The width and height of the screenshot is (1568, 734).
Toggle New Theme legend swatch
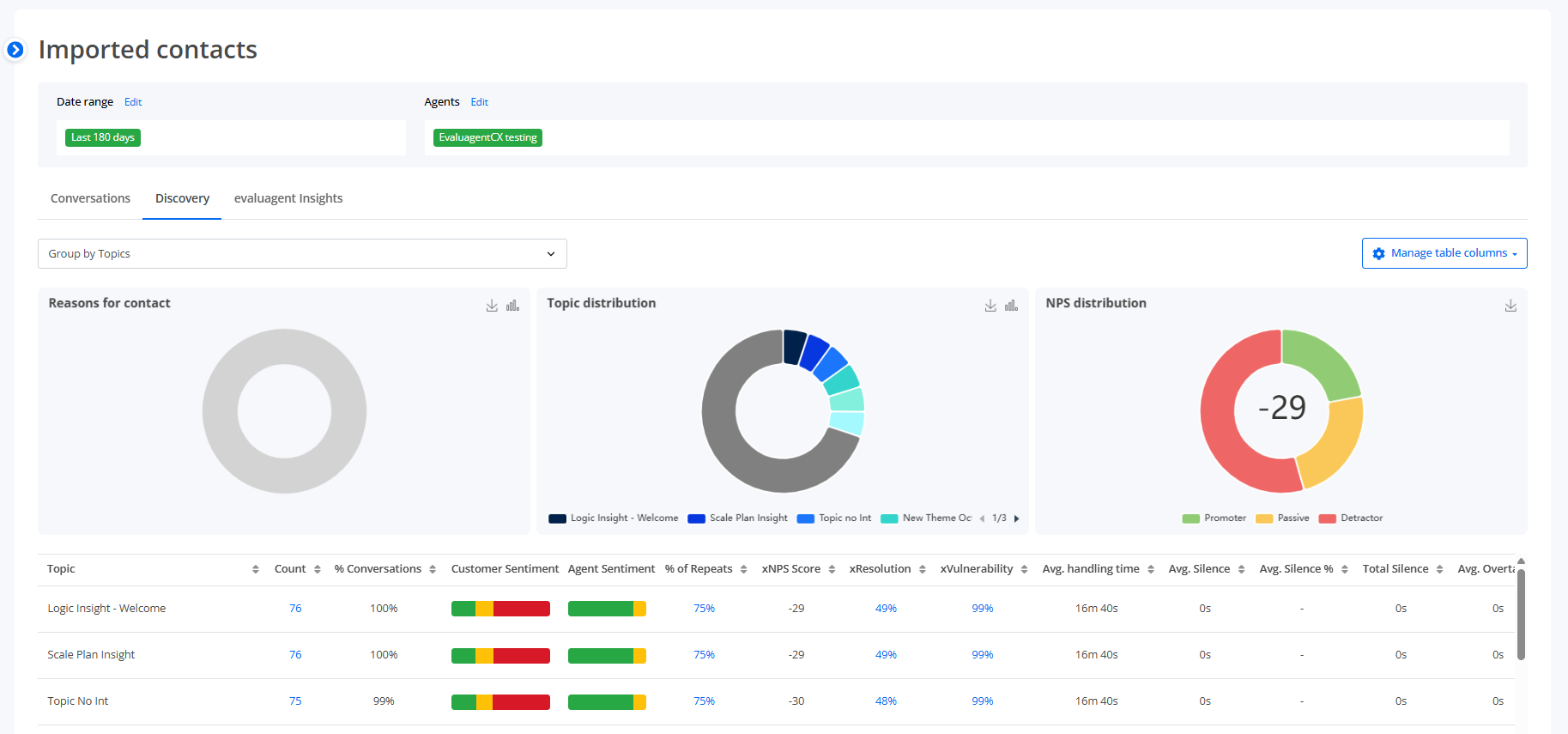[x=889, y=519]
